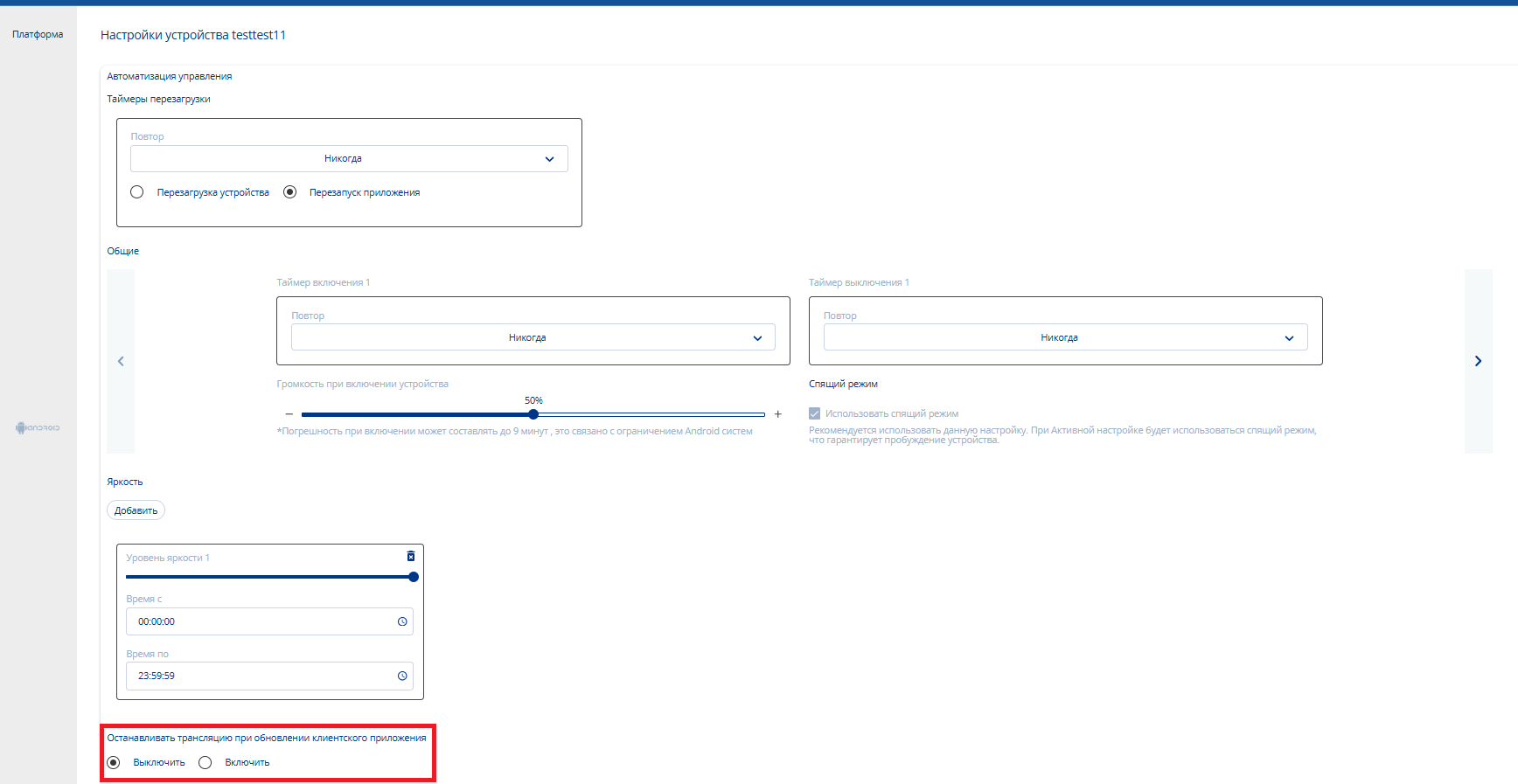Select 'Выключить' radio for broadcast stopping
The width and height of the screenshot is (1518, 784).
coord(114,762)
